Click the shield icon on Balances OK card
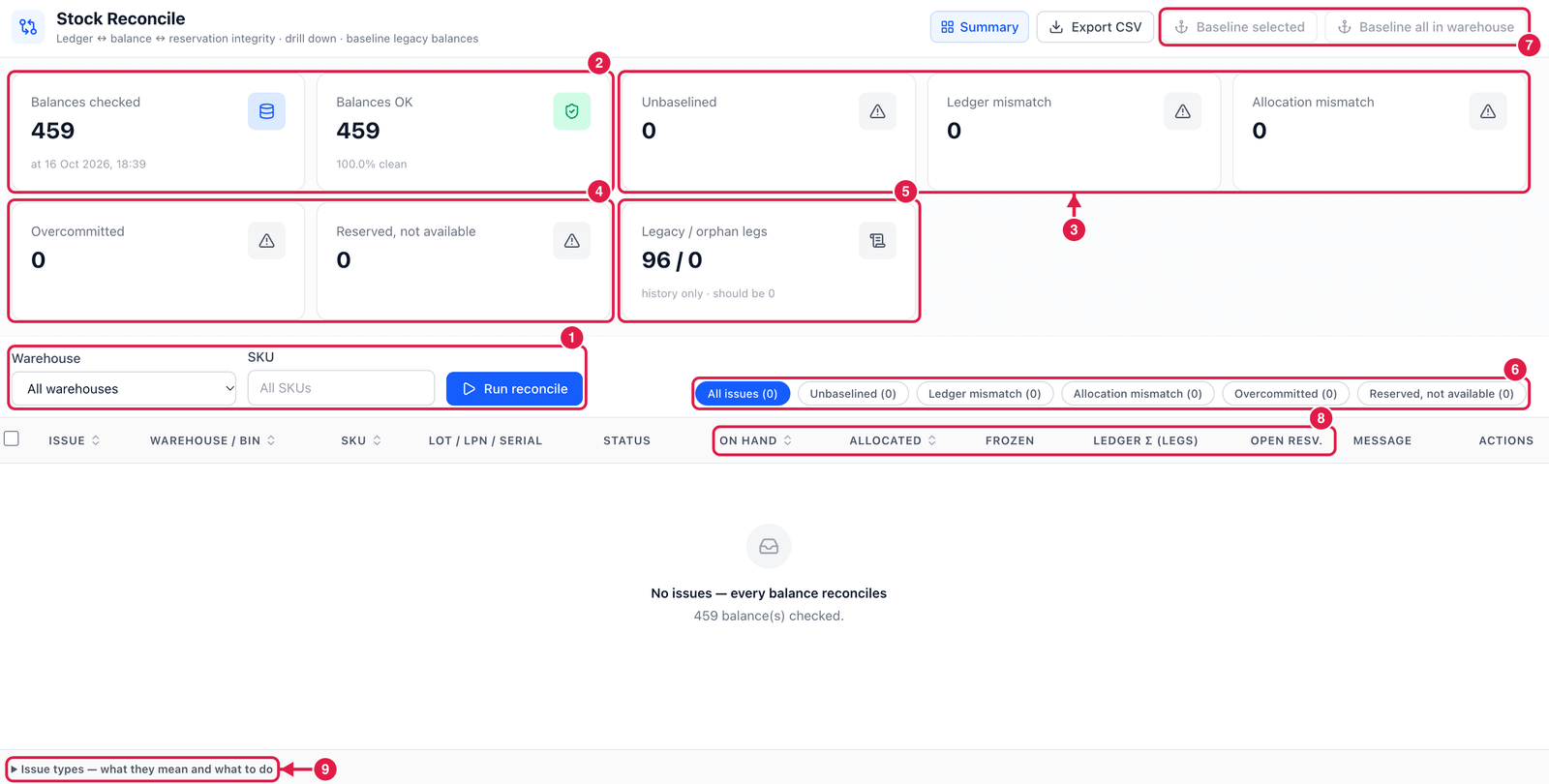The height and width of the screenshot is (784, 1549). 572,111
